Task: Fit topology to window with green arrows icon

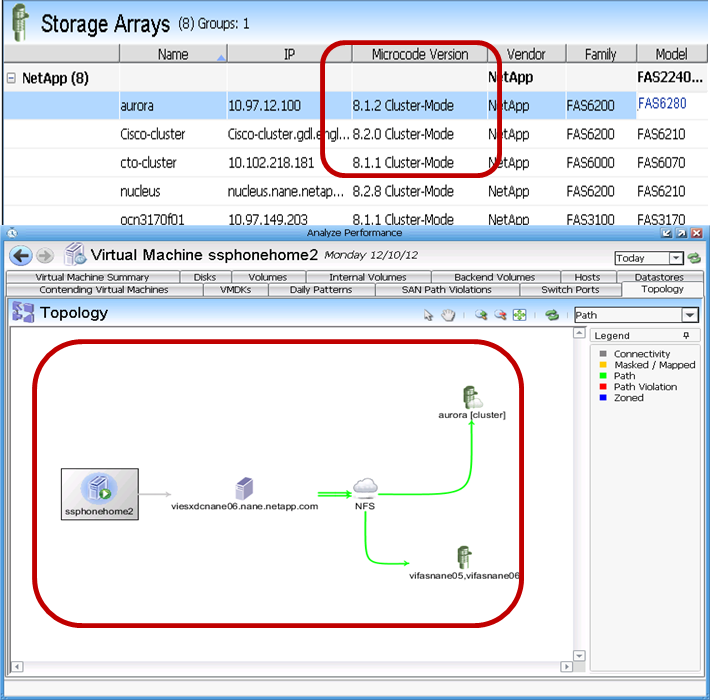Action: (519, 315)
